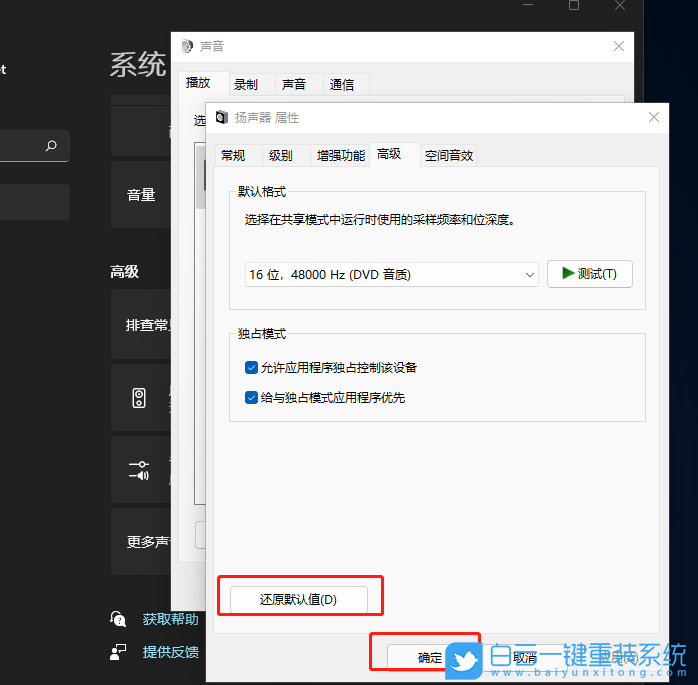698x685 pixels.
Task: Click the Speaker Properties title bar icon
Action: [222, 118]
